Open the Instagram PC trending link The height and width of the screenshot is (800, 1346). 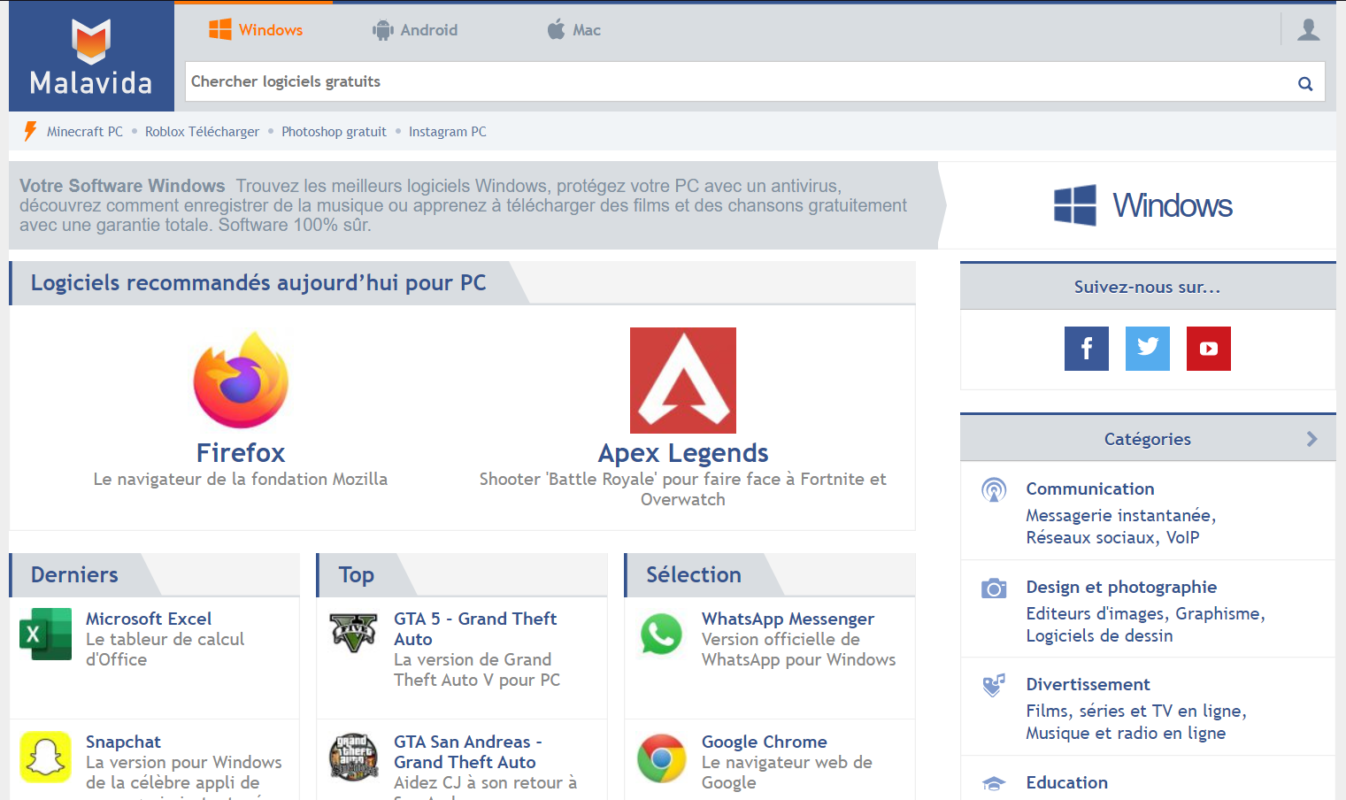click(448, 132)
